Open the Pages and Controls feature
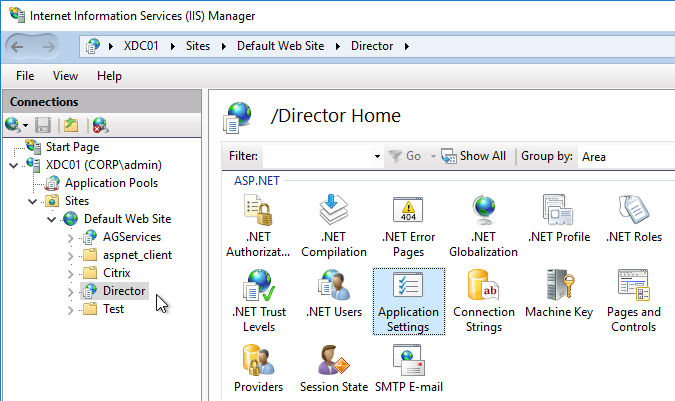 coord(634,301)
